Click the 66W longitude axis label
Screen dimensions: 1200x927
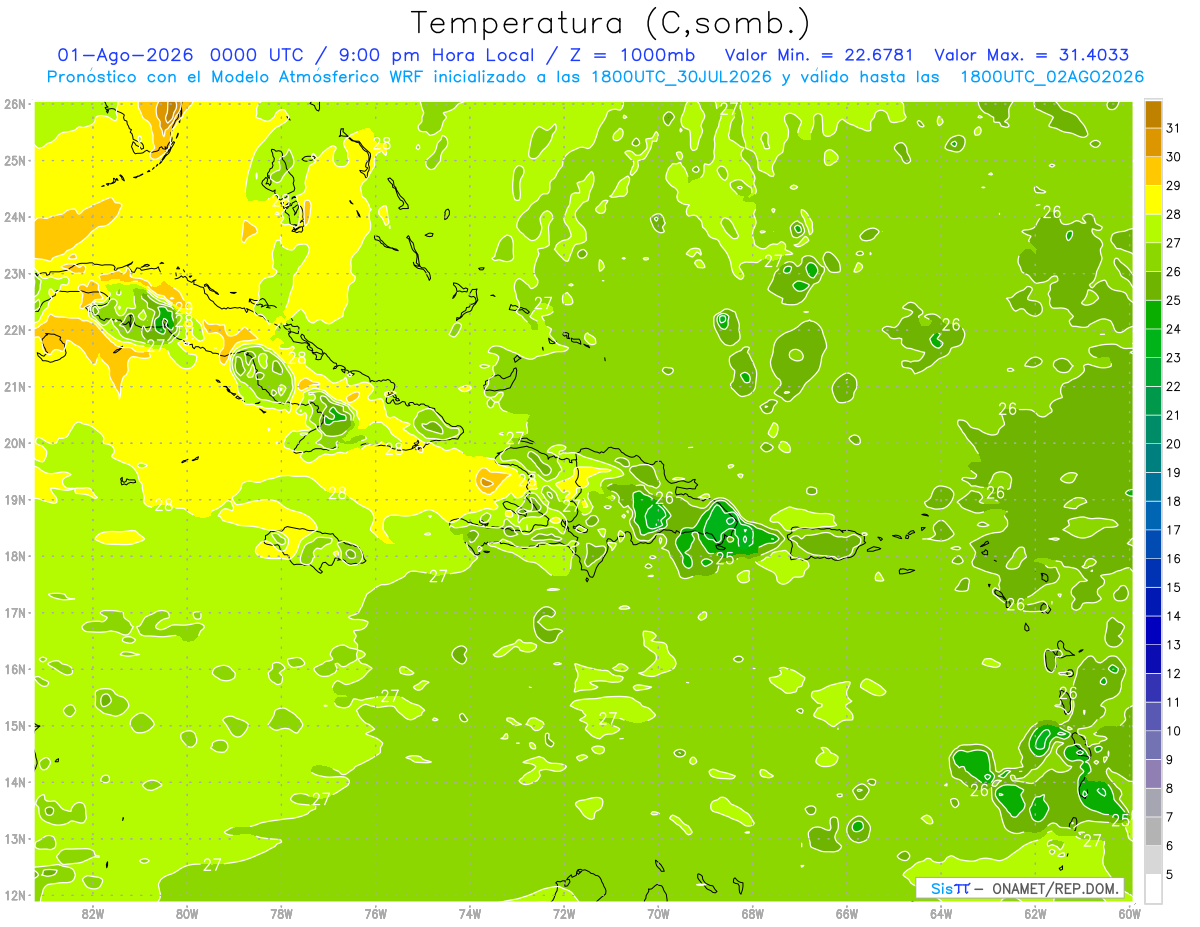pyautogui.click(x=847, y=913)
